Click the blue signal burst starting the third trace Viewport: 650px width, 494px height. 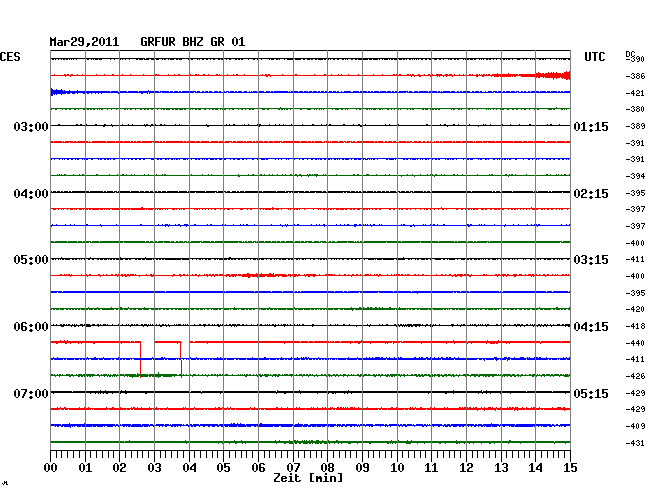[x=61, y=92]
